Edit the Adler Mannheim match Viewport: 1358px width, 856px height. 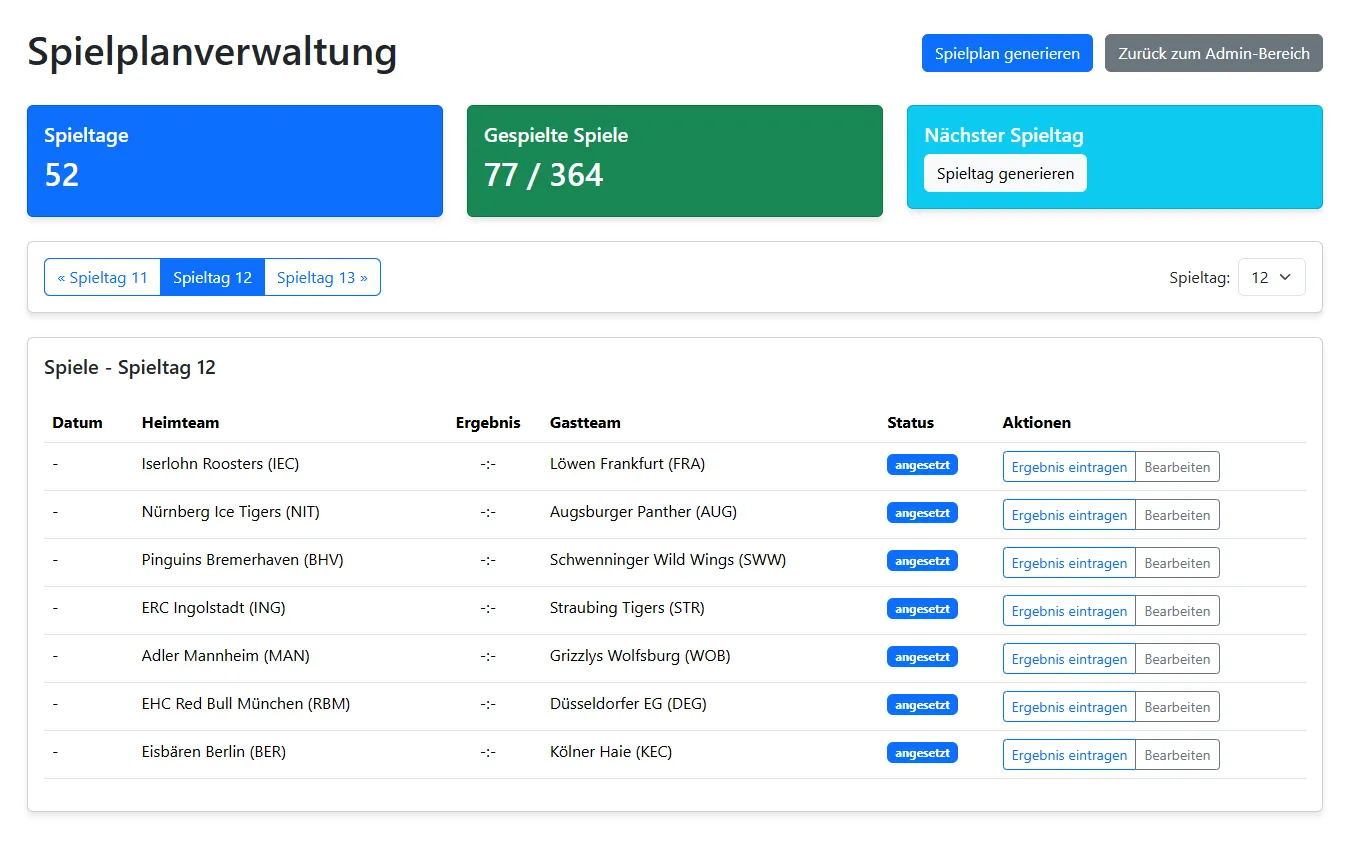(x=1177, y=659)
